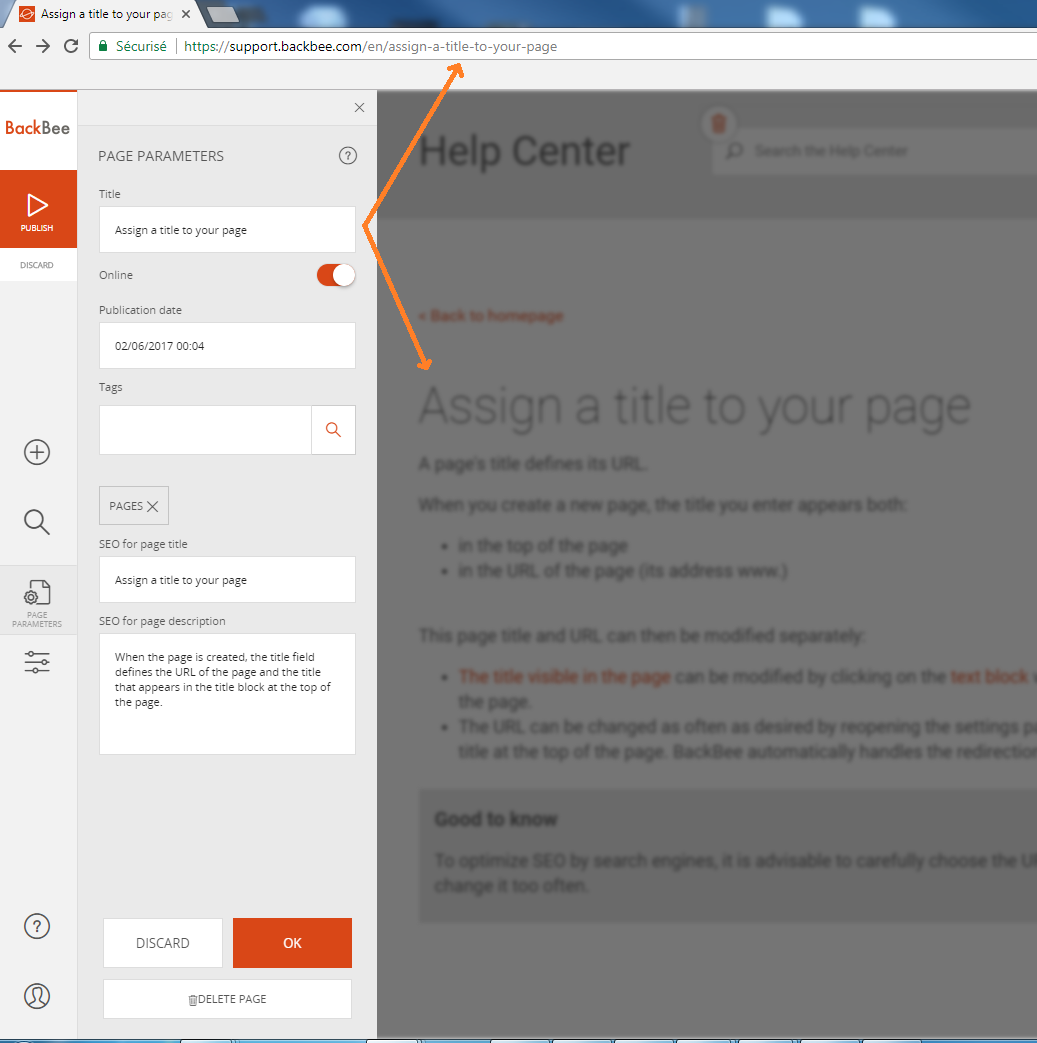Click the Help Center heading

pyautogui.click(x=524, y=151)
